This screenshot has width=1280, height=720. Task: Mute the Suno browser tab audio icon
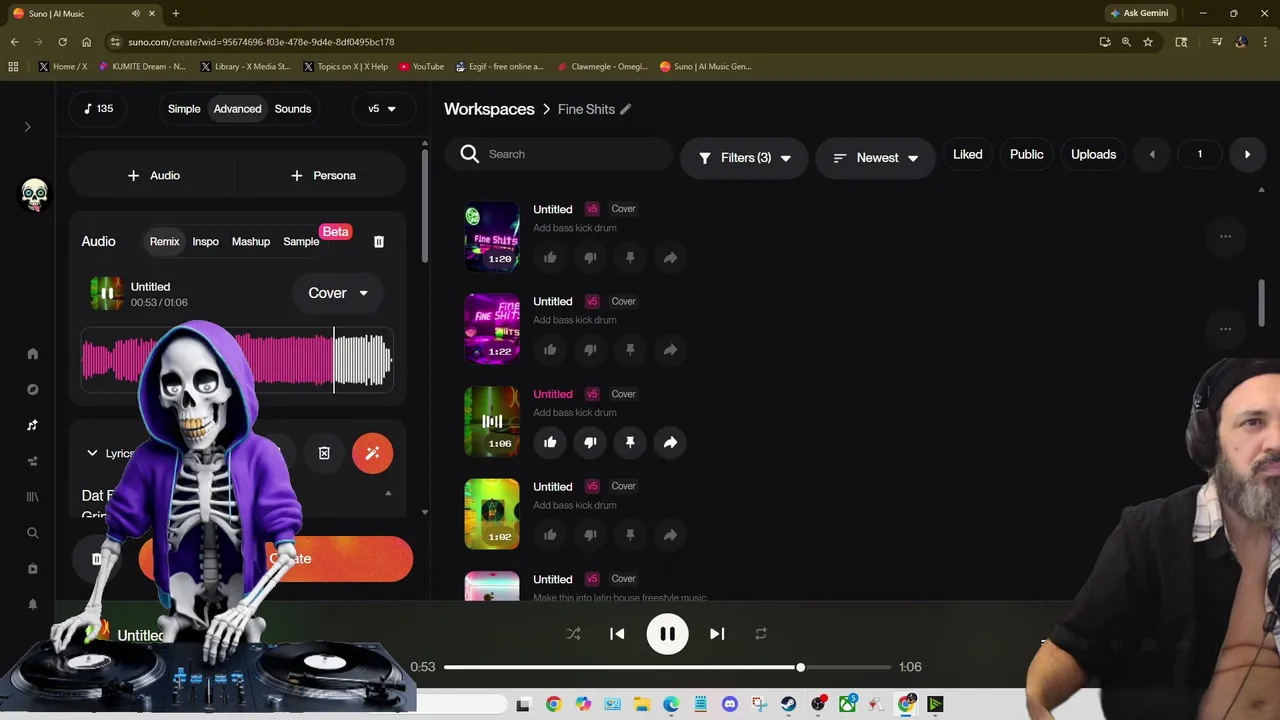point(135,13)
